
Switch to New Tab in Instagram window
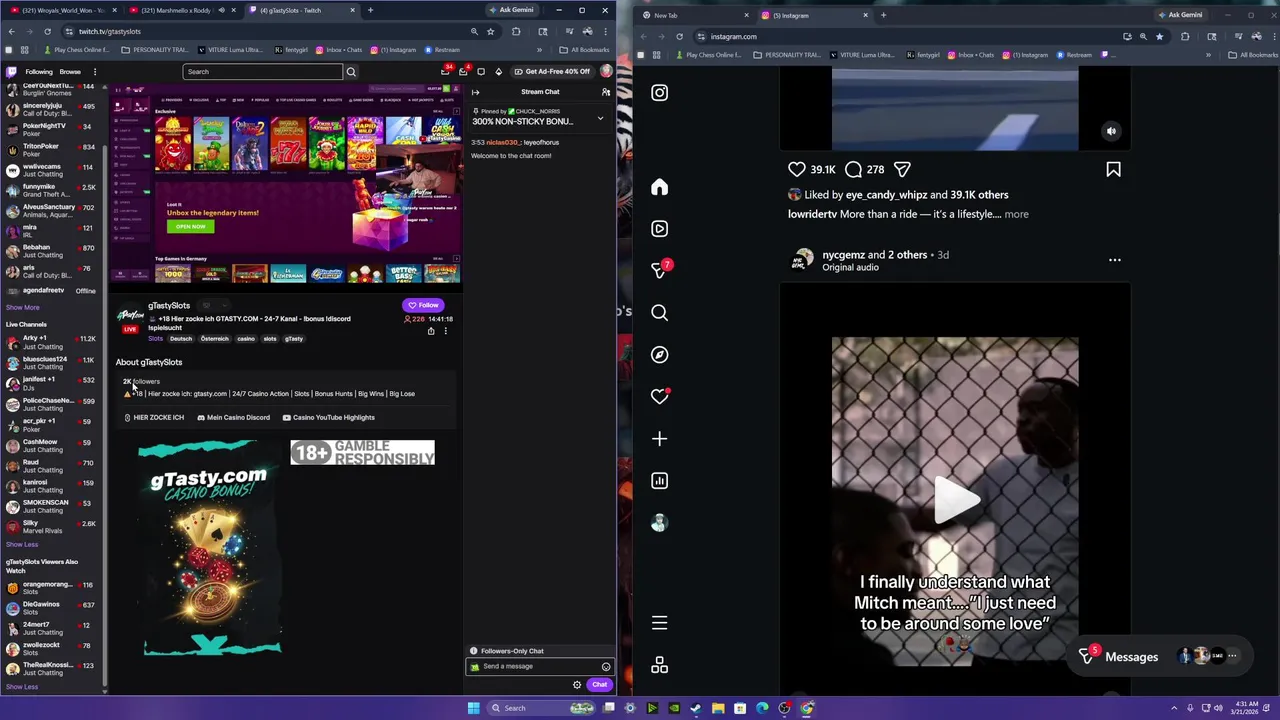tap(695, 15)
